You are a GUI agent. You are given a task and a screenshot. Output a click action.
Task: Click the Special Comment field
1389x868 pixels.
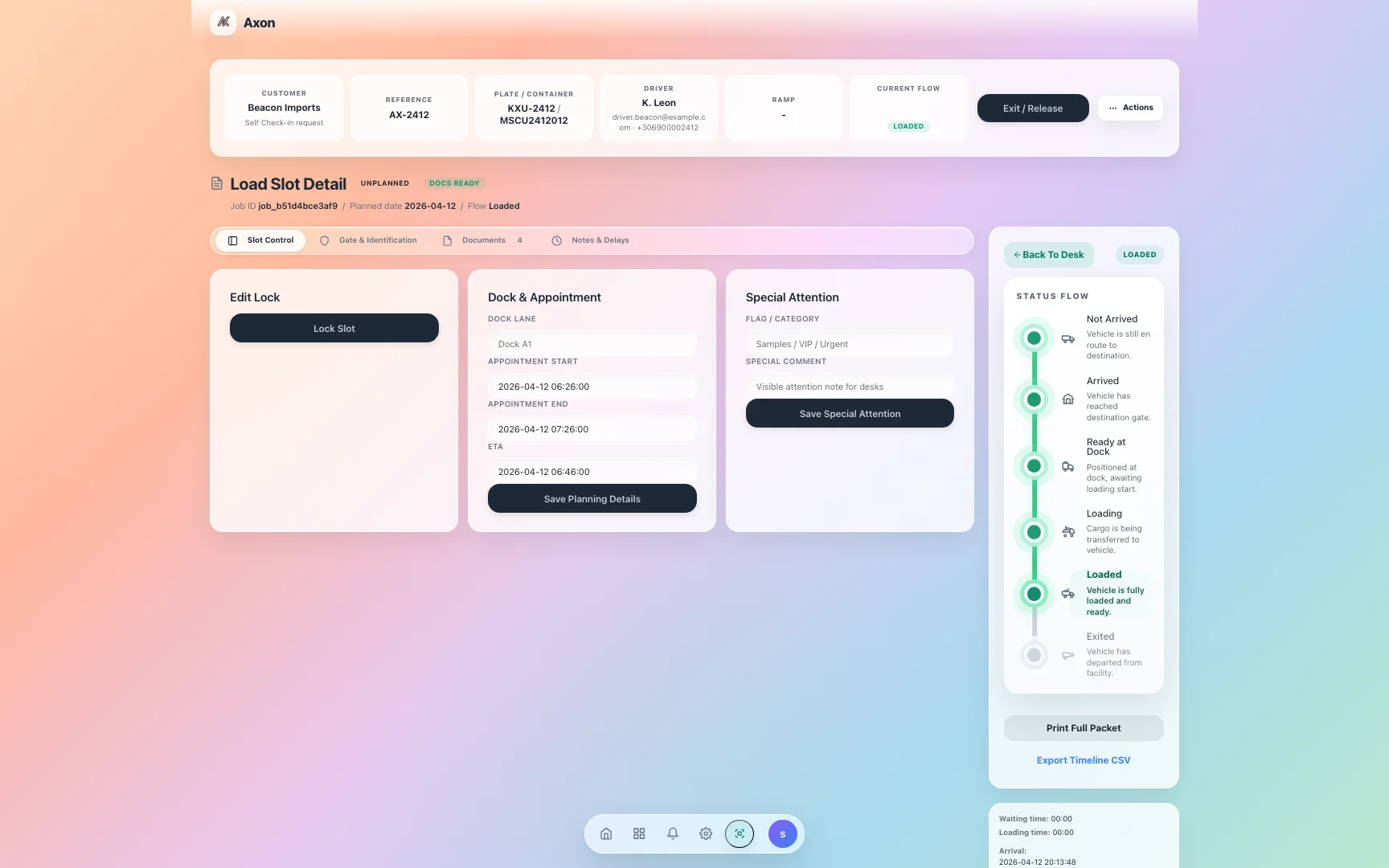pyautogui.click(x=850, y=387)
